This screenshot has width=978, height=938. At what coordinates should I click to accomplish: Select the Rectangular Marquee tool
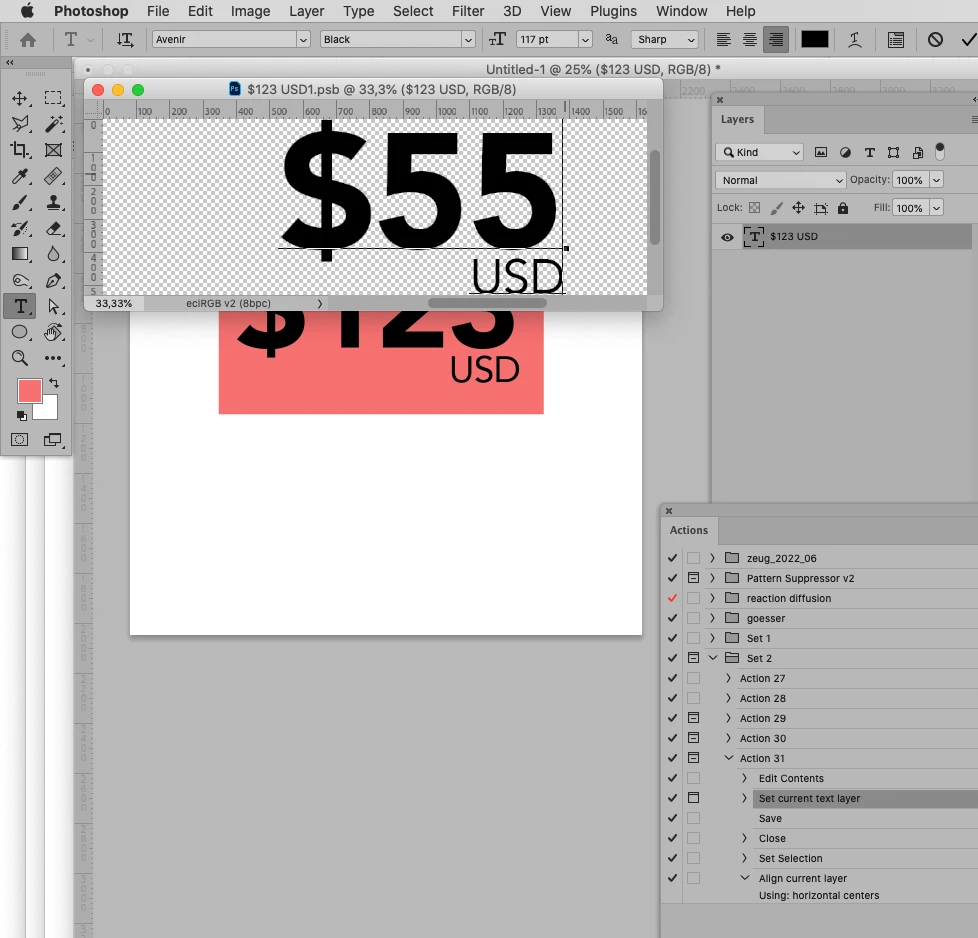[53, 98]
